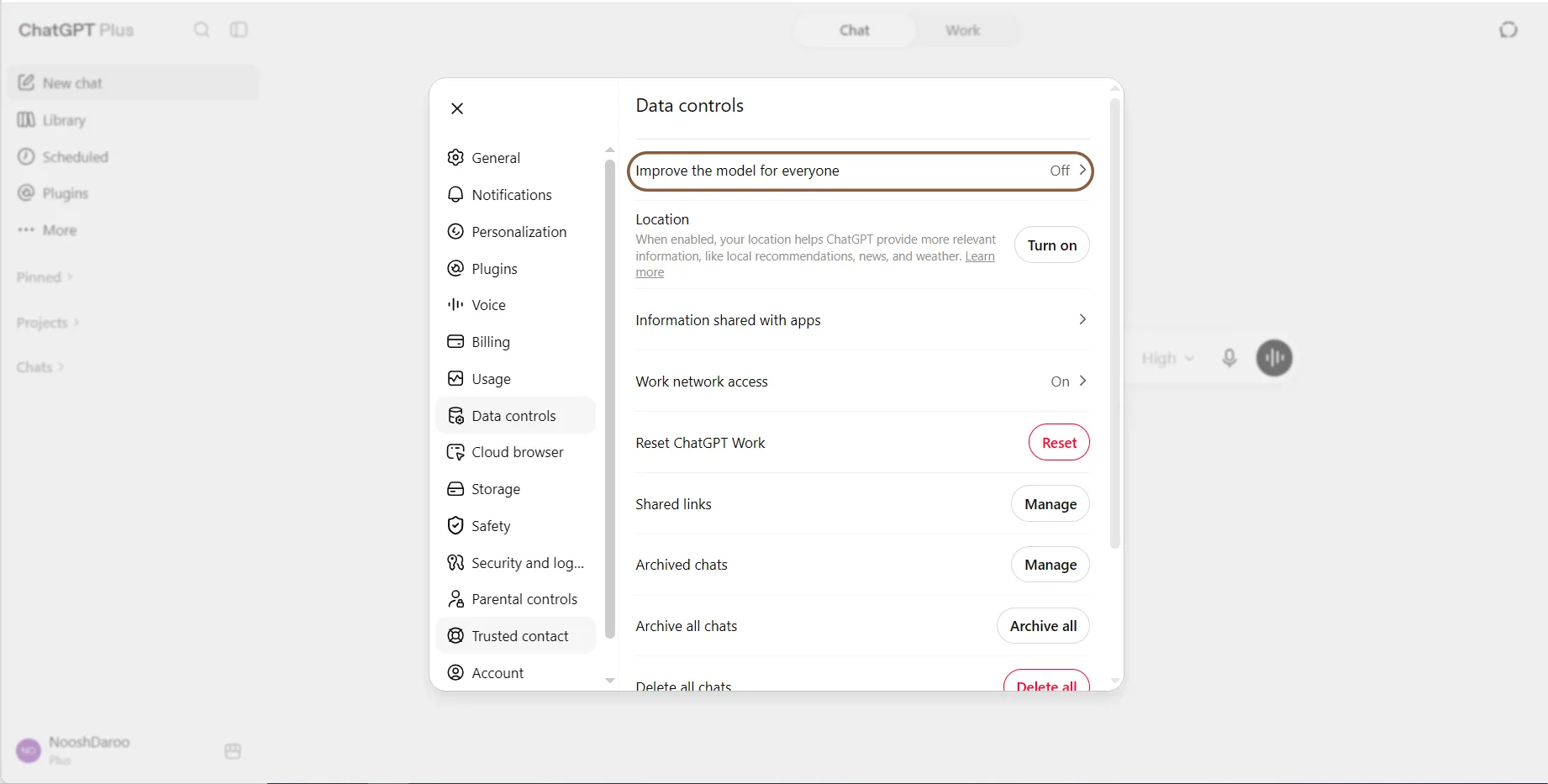Click the Reset ChatGPT Work label
This screenshot has height=784, width=1548.
point(700,443)
